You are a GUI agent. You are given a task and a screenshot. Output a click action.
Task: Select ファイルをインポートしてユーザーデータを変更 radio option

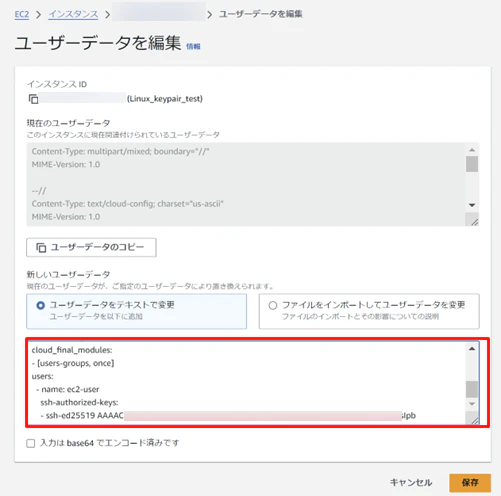(x=273, y=305)
